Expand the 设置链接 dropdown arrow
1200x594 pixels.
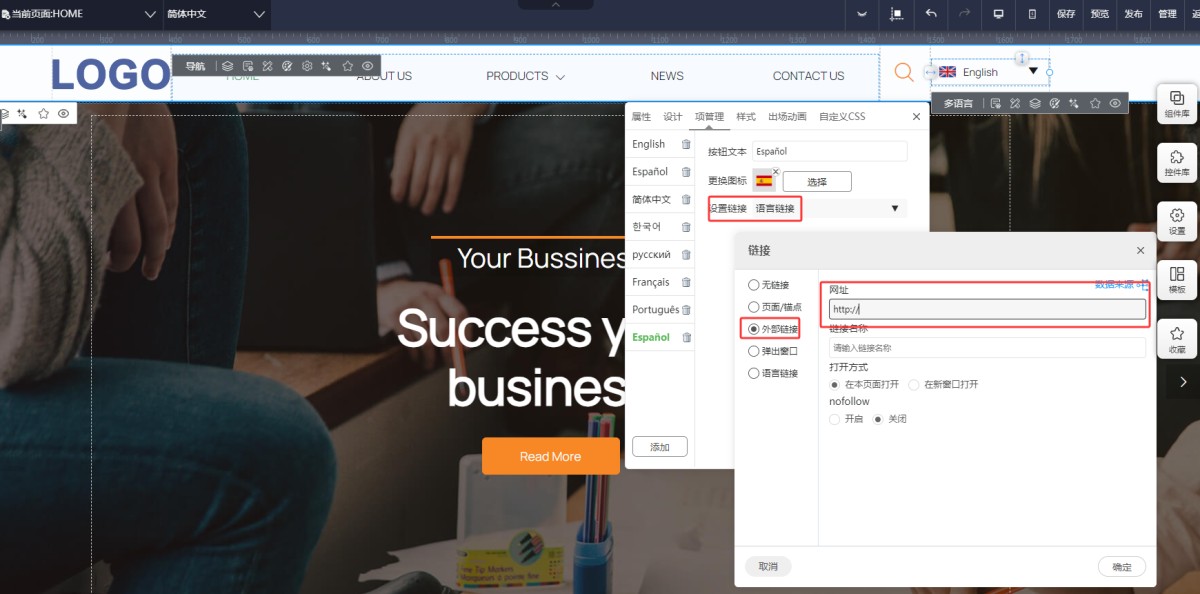894,208
